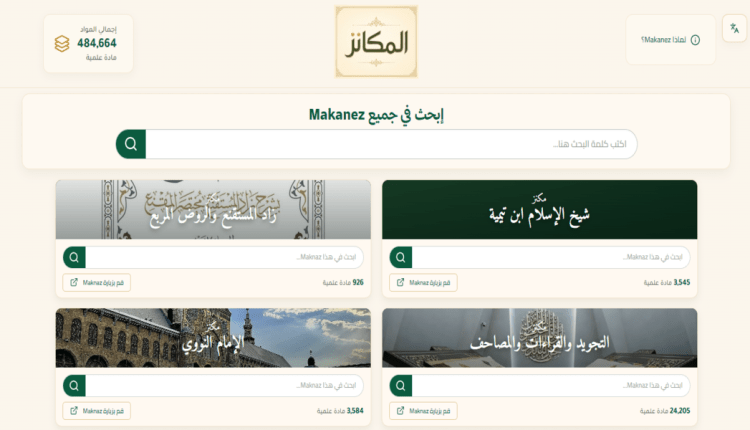Click search icon in ابن تيمية card
Image resolution: width=750 pixels, height=430 pixels.
(x=401, y=257)
